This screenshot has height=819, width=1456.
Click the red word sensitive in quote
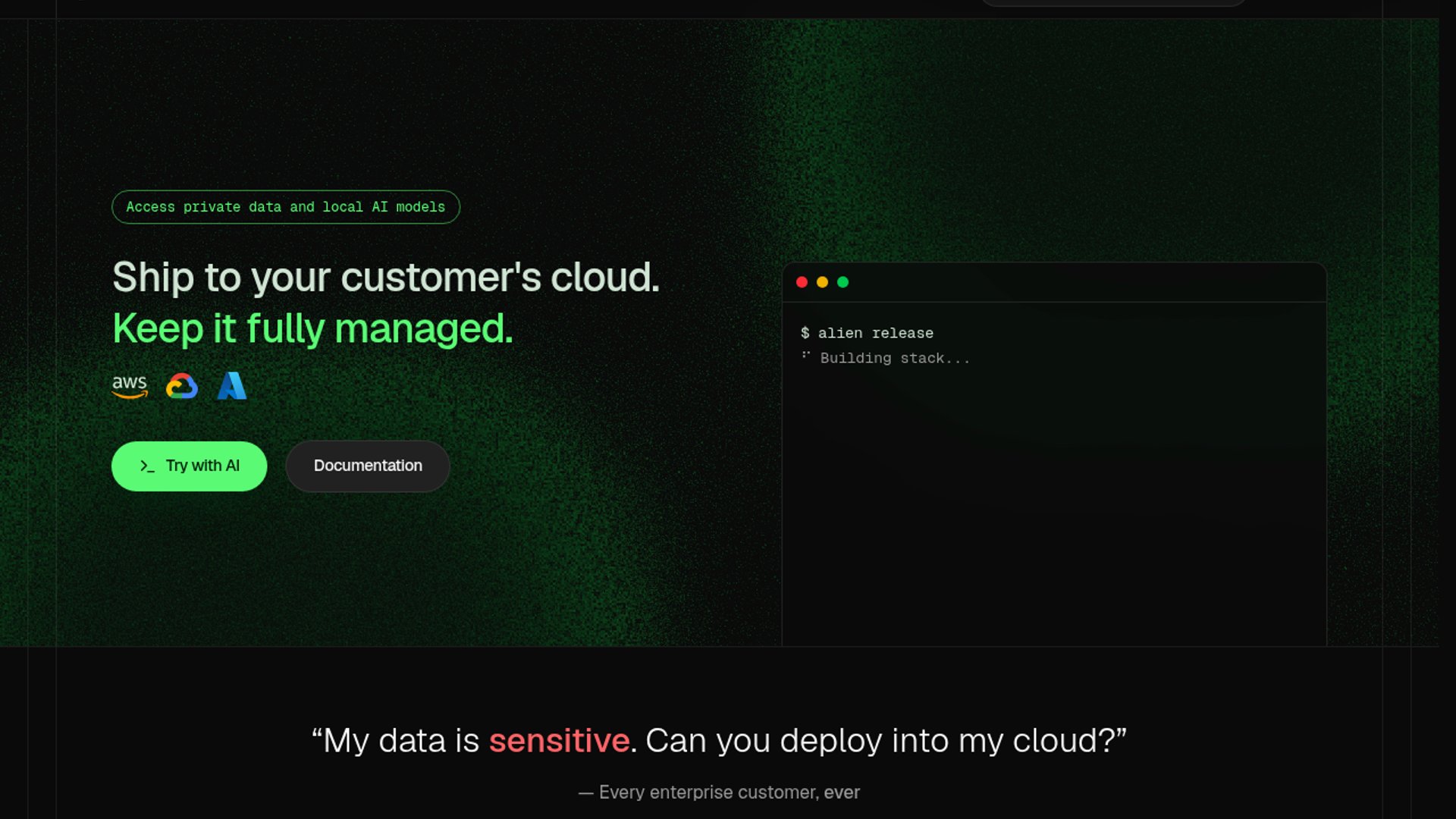[x=559, y=741]
